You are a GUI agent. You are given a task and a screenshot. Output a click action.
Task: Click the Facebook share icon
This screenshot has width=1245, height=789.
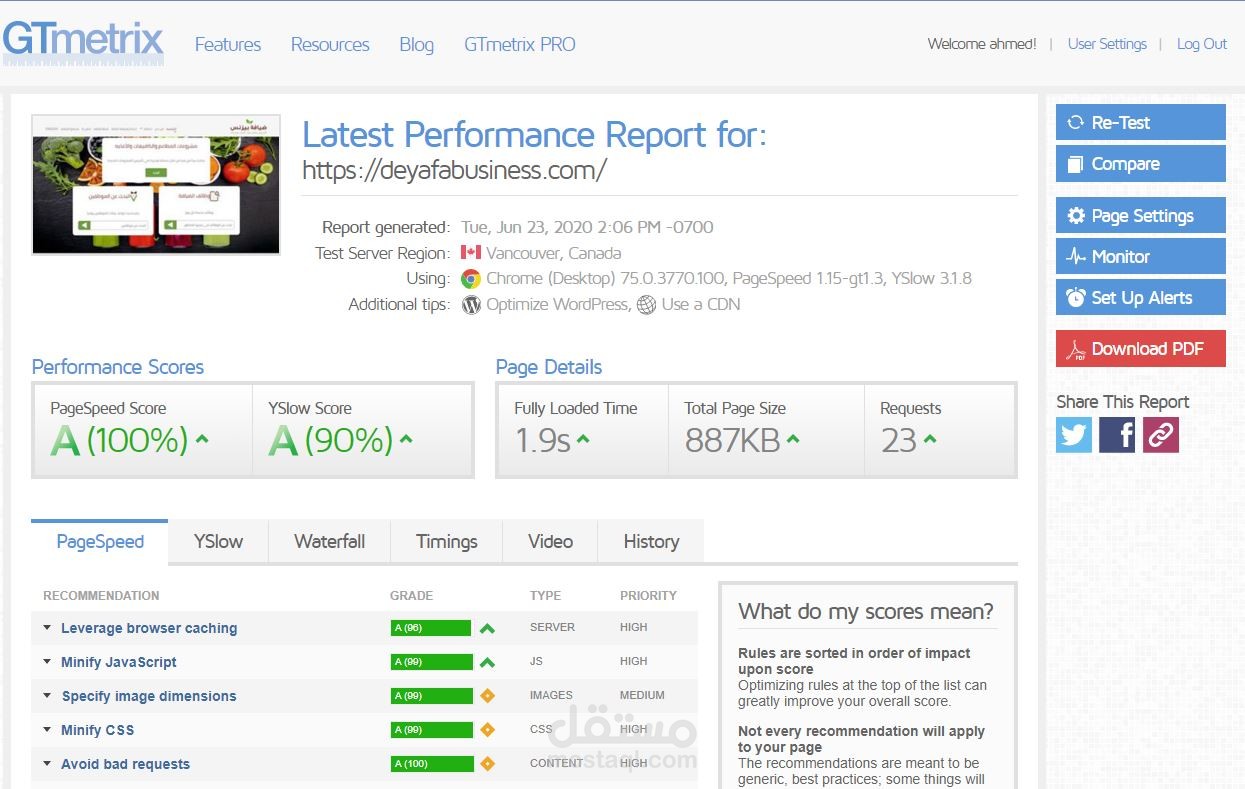coord(1117,435)
